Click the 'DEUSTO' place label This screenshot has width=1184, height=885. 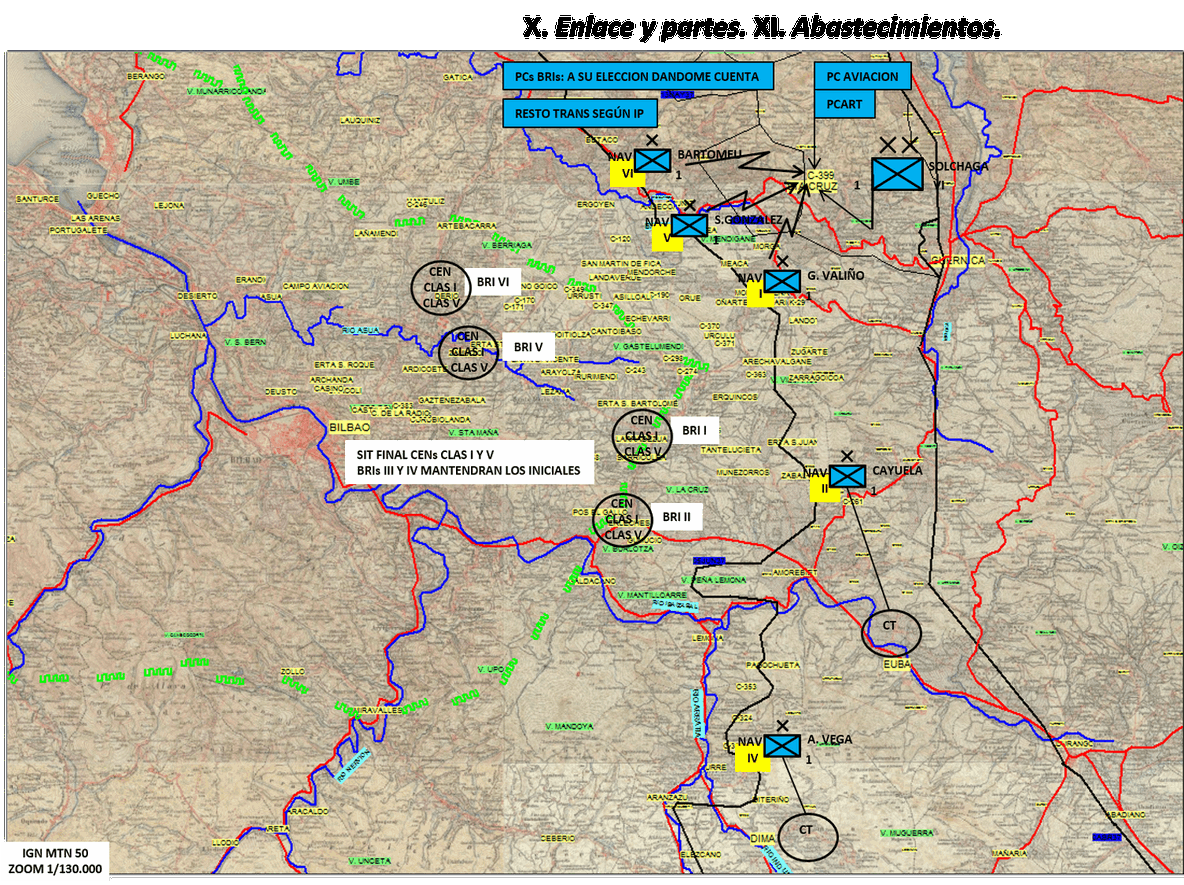click(281, 391)
